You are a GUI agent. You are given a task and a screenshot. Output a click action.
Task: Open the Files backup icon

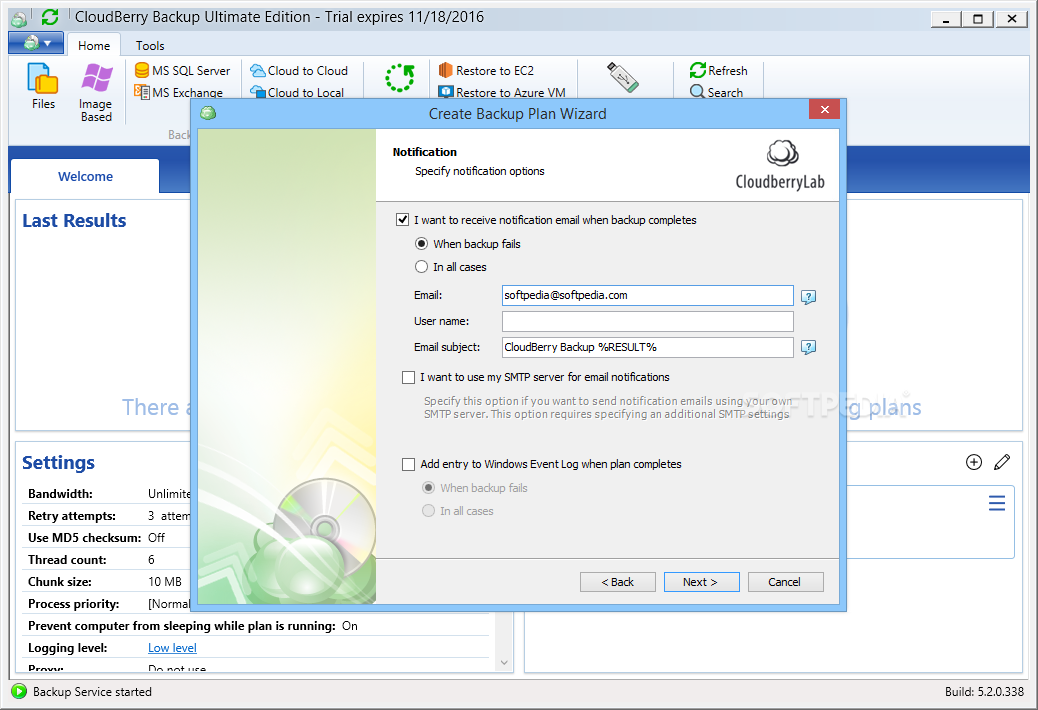point(43,86)
